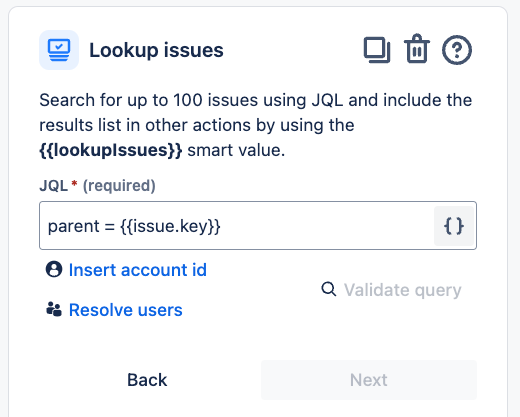This screenshot has height=417, width=520.
Task: Go Back to previous step
Action: click(147, 380)
